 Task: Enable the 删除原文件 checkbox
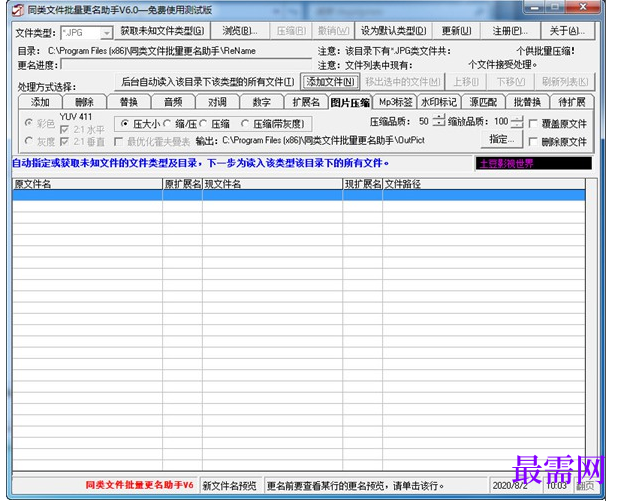pyautogui.click(x=533, y=142)
